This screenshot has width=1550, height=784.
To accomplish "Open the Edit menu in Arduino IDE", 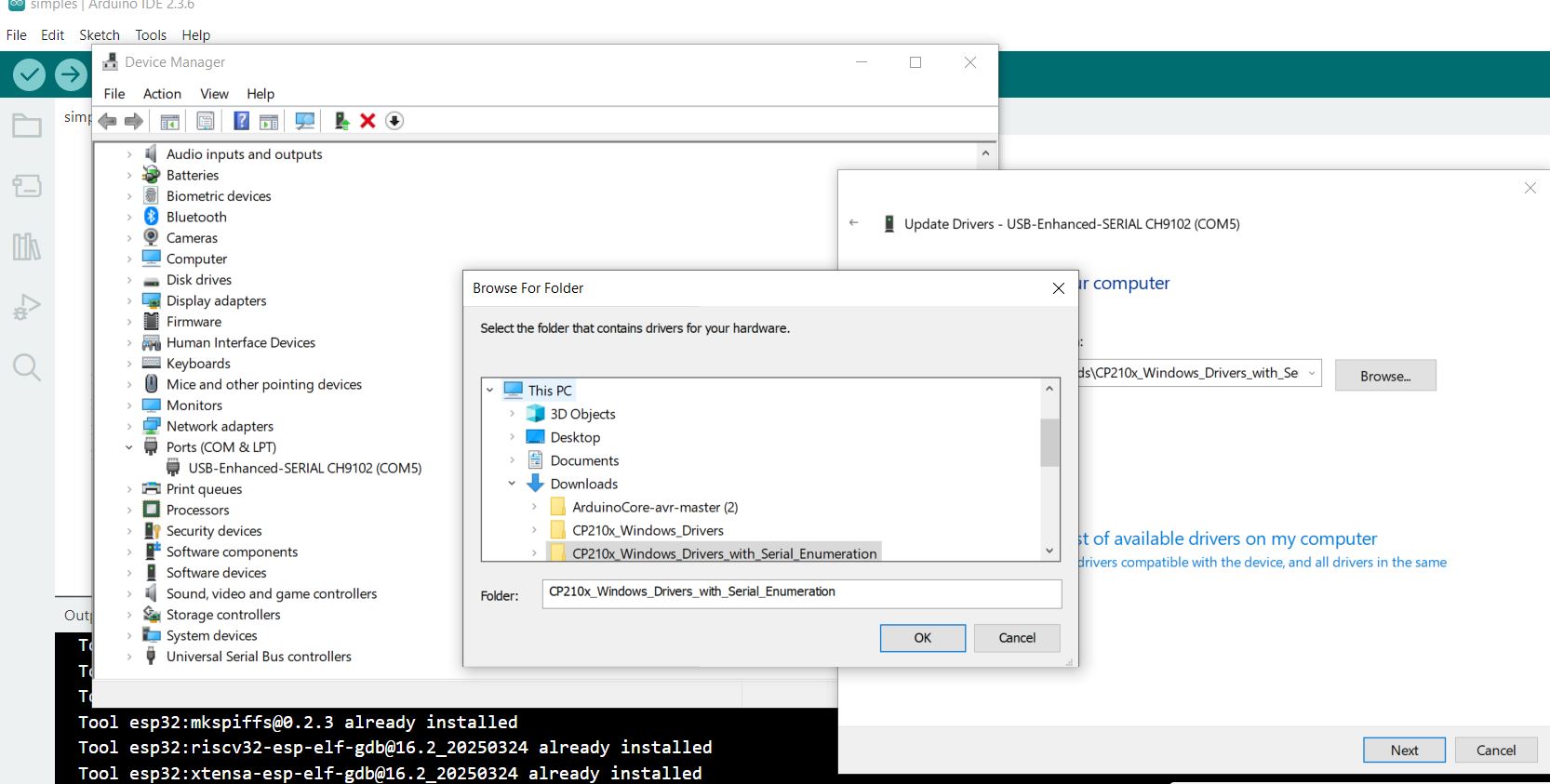I will 53,35.
